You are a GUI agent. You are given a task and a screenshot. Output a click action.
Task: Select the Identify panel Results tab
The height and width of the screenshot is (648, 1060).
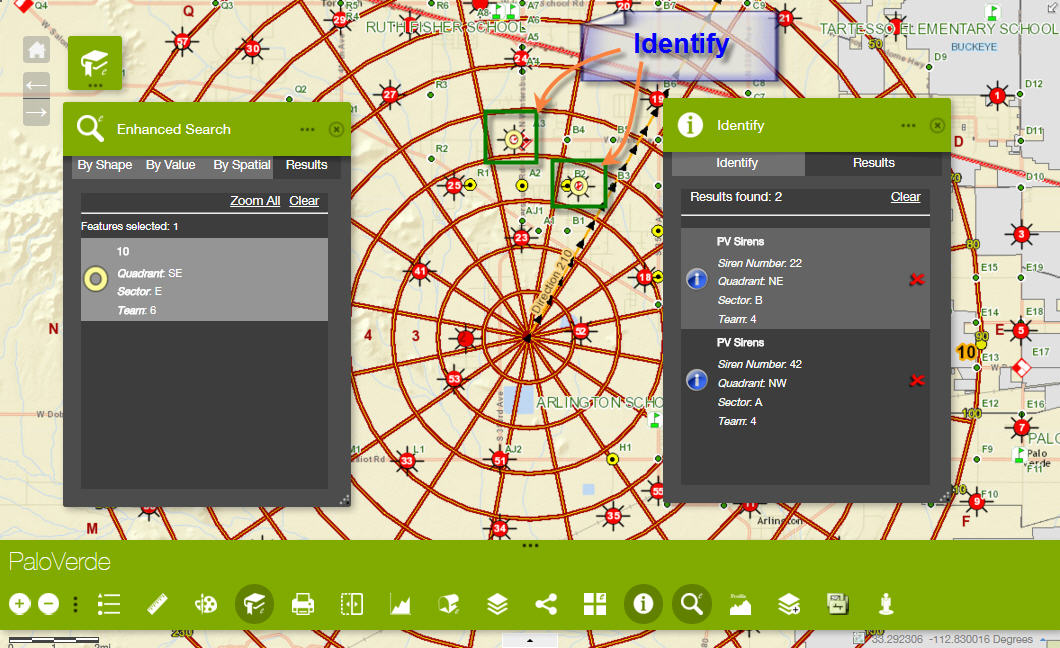(873, 163)
